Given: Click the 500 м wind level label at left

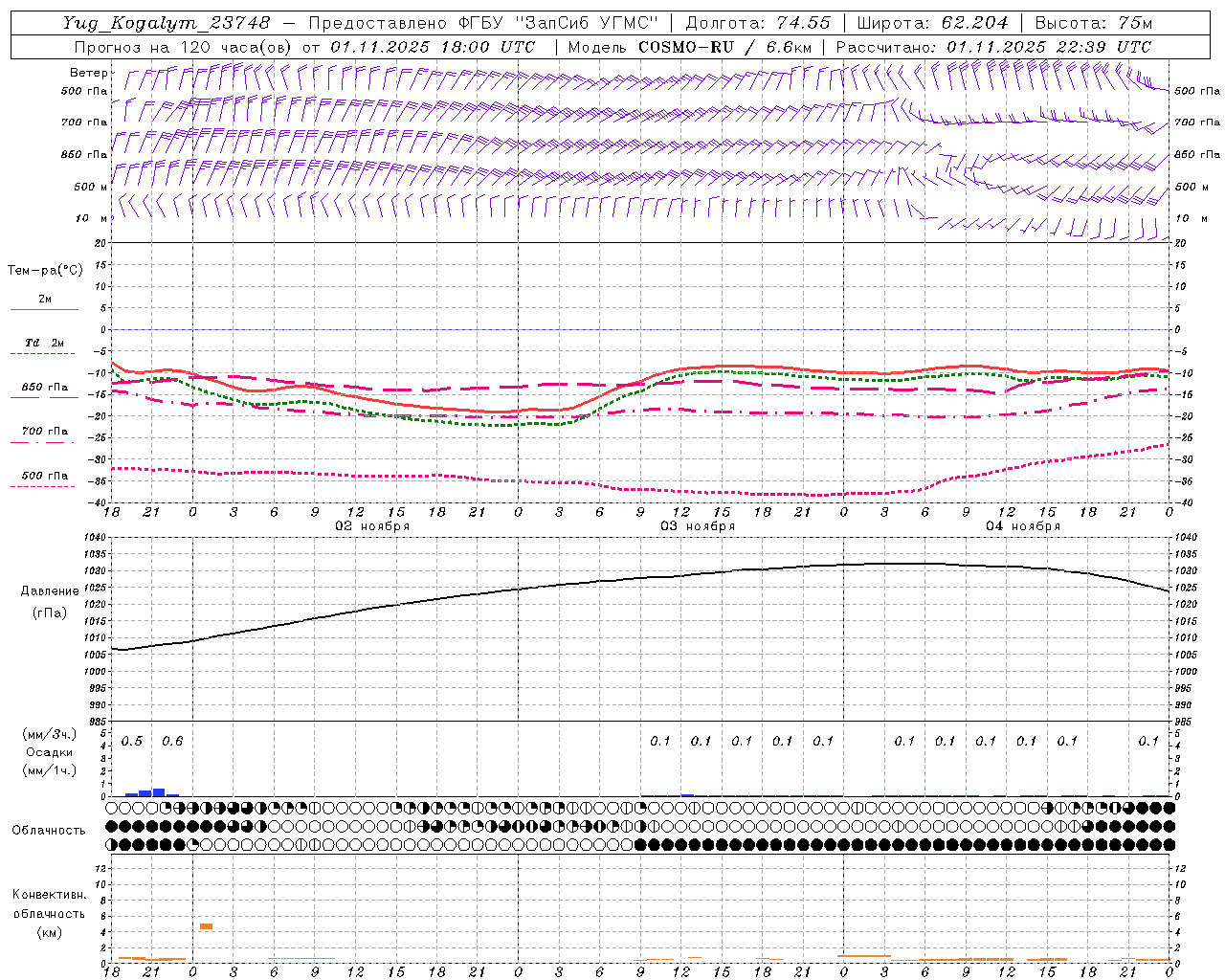Looking at the screenshot, I should pos(92,188).
